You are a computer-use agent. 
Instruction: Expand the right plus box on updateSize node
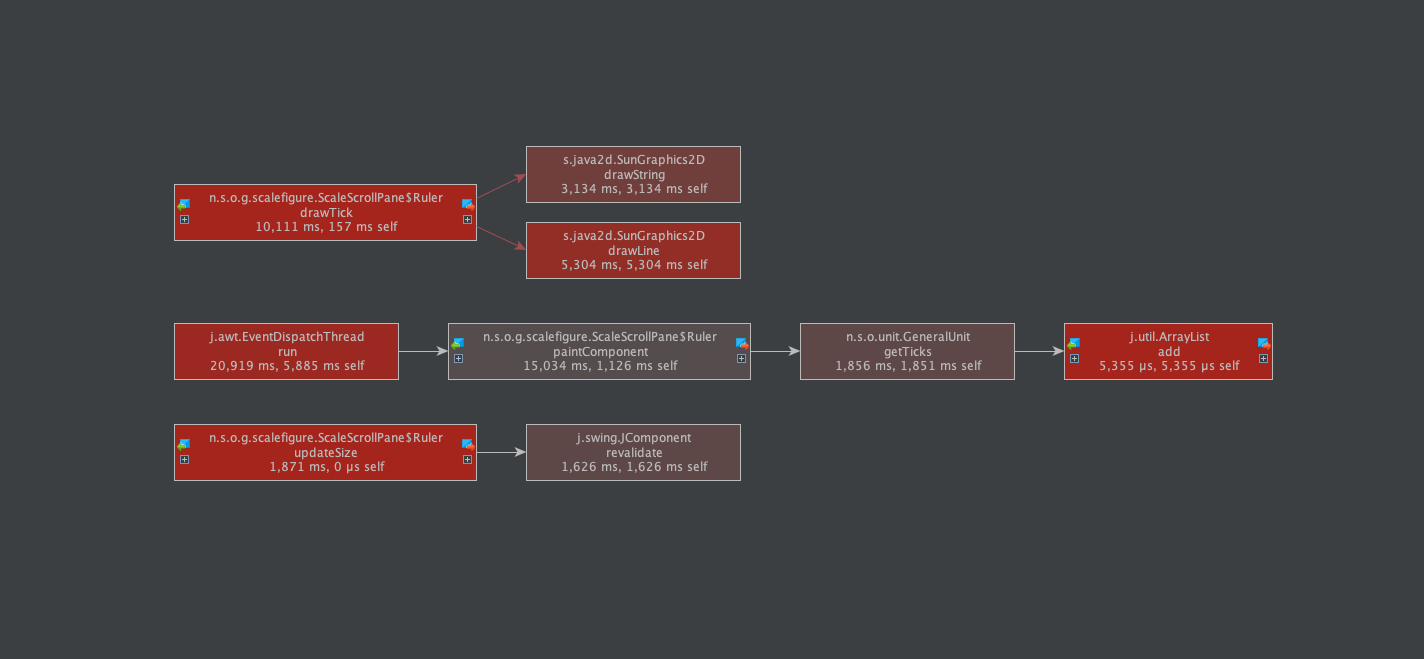point(467,459)
